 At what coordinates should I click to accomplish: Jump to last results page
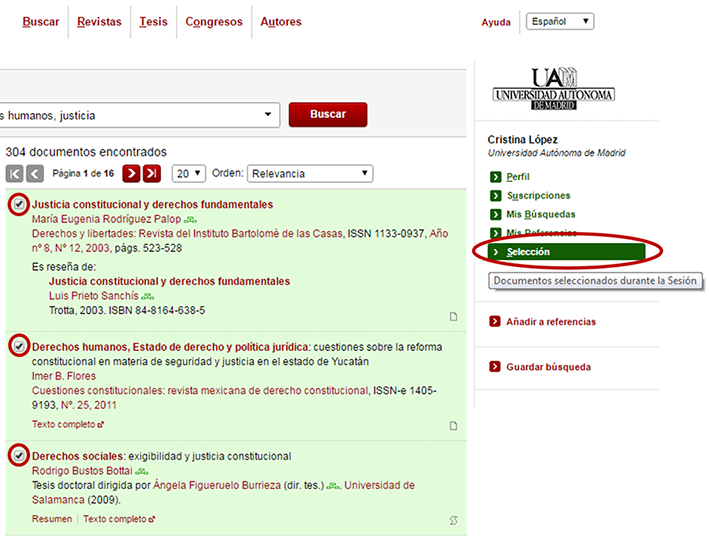pyautogui.click(x=152, y=174)
